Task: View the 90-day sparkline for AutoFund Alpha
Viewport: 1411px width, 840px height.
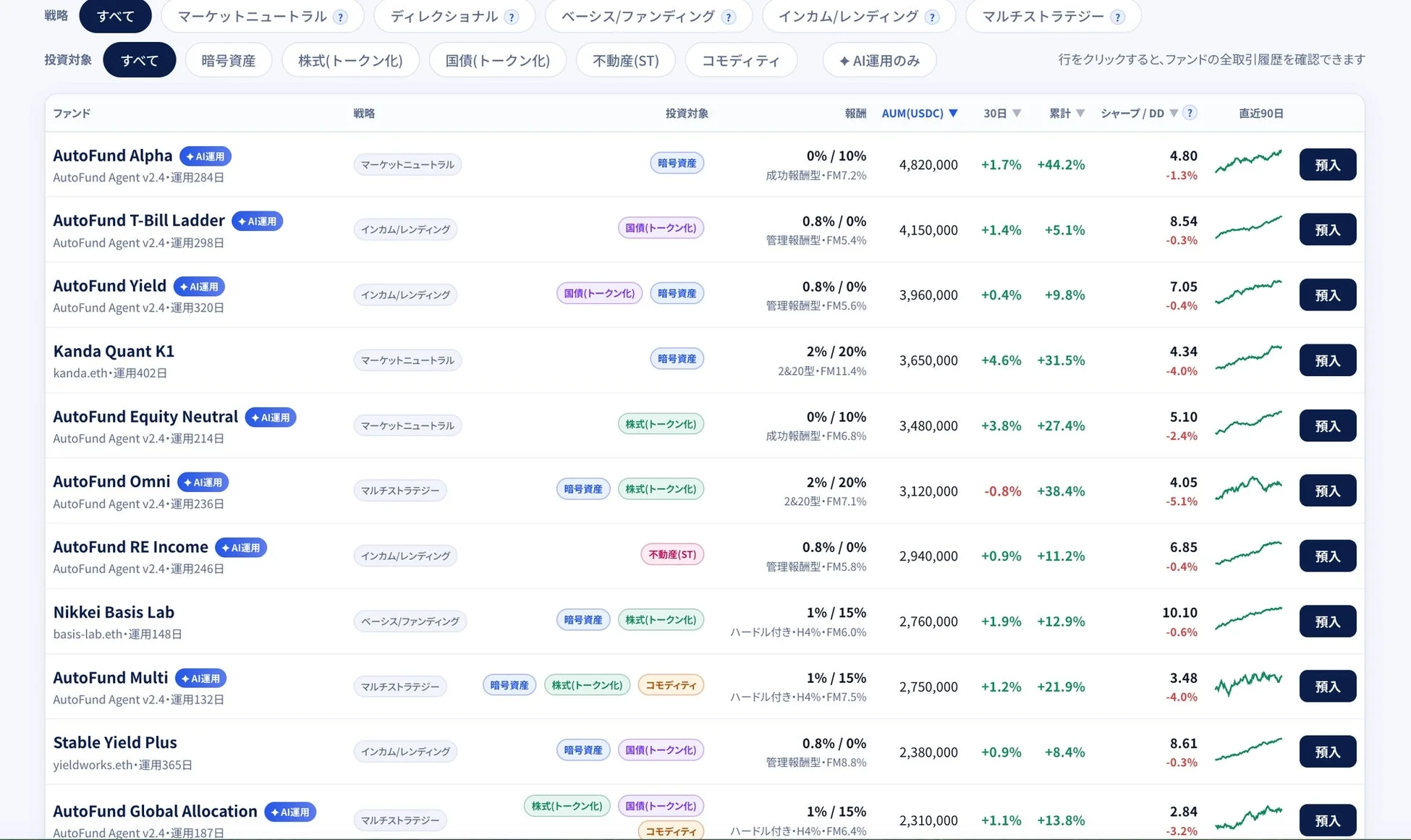Action: coord(1248,162)
